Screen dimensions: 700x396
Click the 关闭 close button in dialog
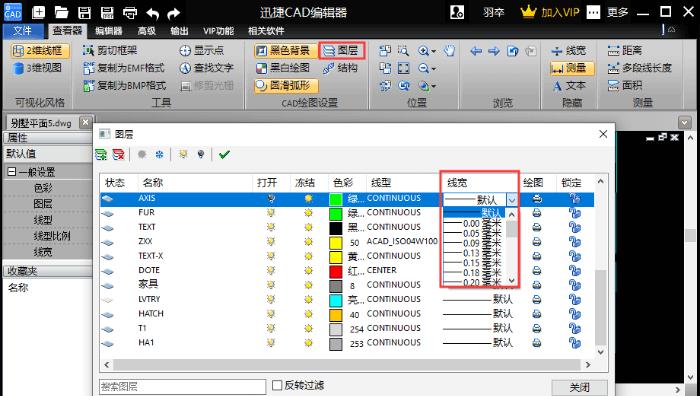pos(579,387)
